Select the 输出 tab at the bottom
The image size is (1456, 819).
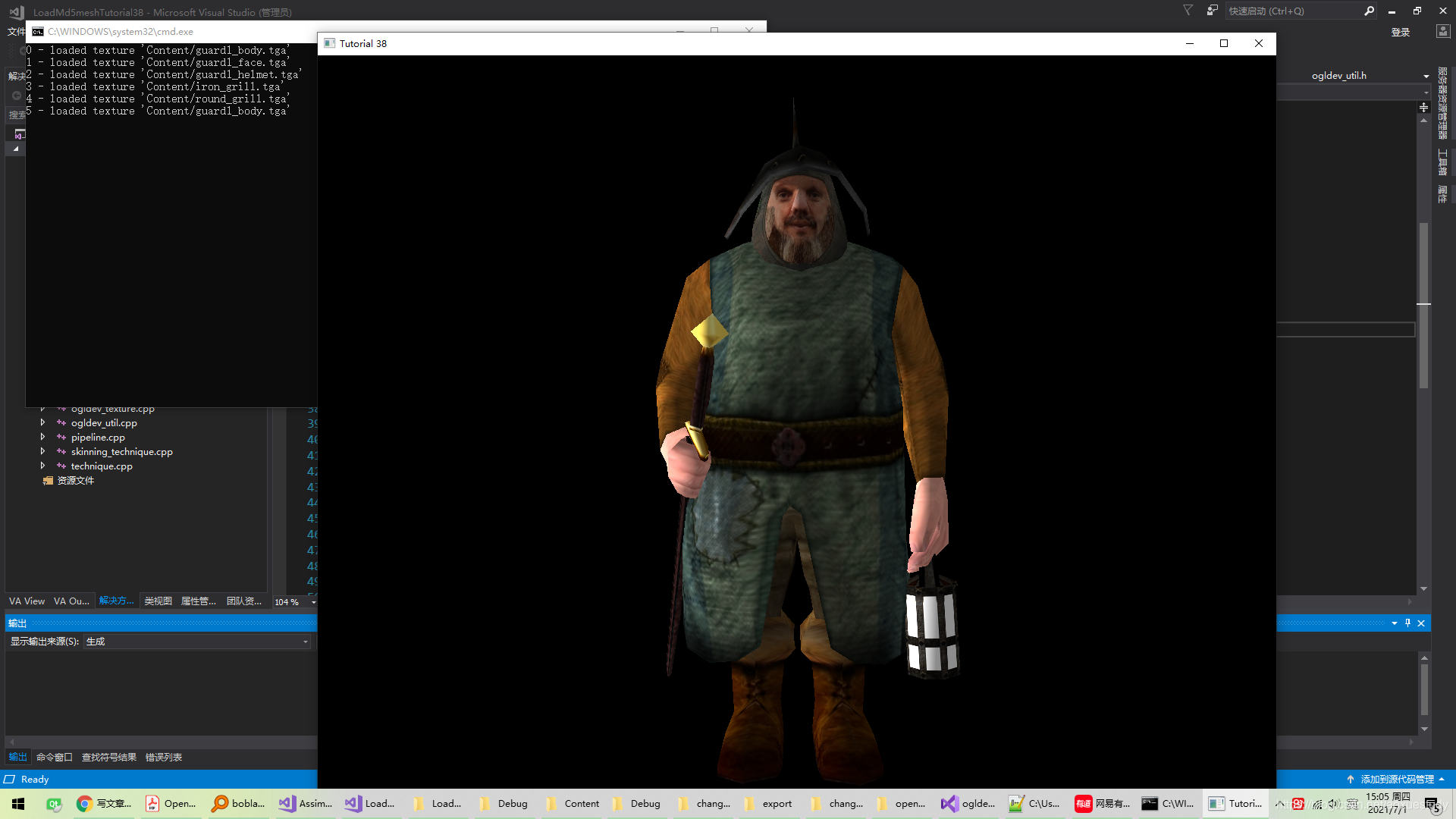[17, 758]
